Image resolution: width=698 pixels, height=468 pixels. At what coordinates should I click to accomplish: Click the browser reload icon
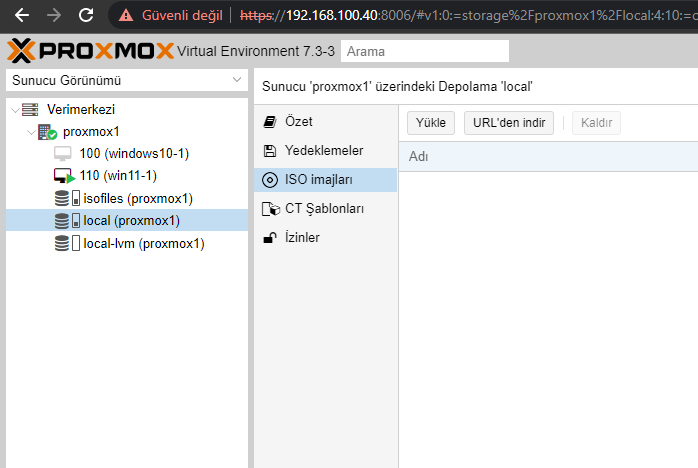[86, 16]
